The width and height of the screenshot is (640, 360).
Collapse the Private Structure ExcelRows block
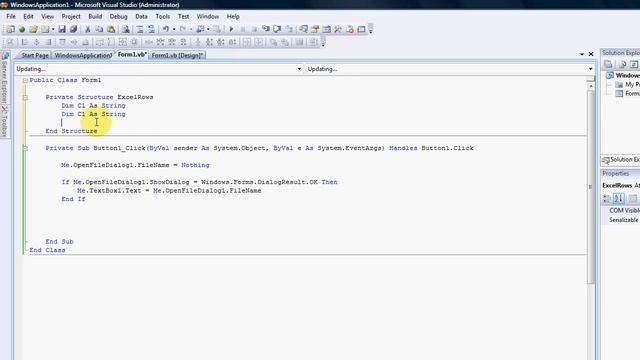coord(25,98)
